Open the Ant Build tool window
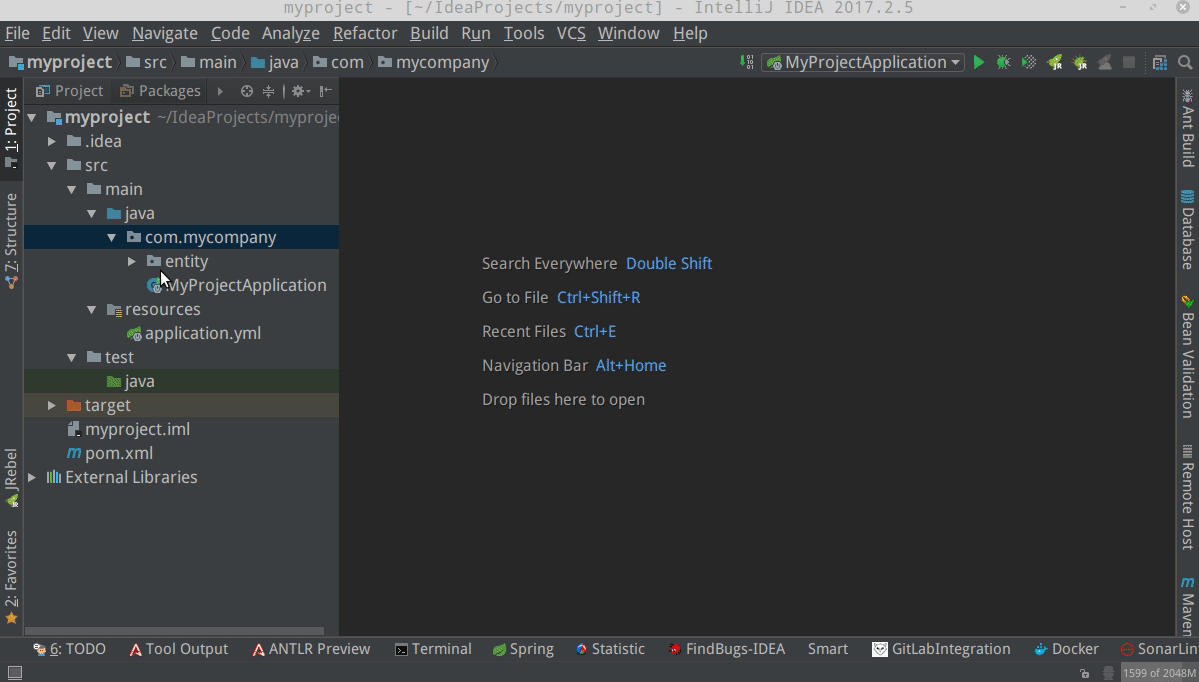This screenshot has width=1199, height=682. coord(1188,128)
